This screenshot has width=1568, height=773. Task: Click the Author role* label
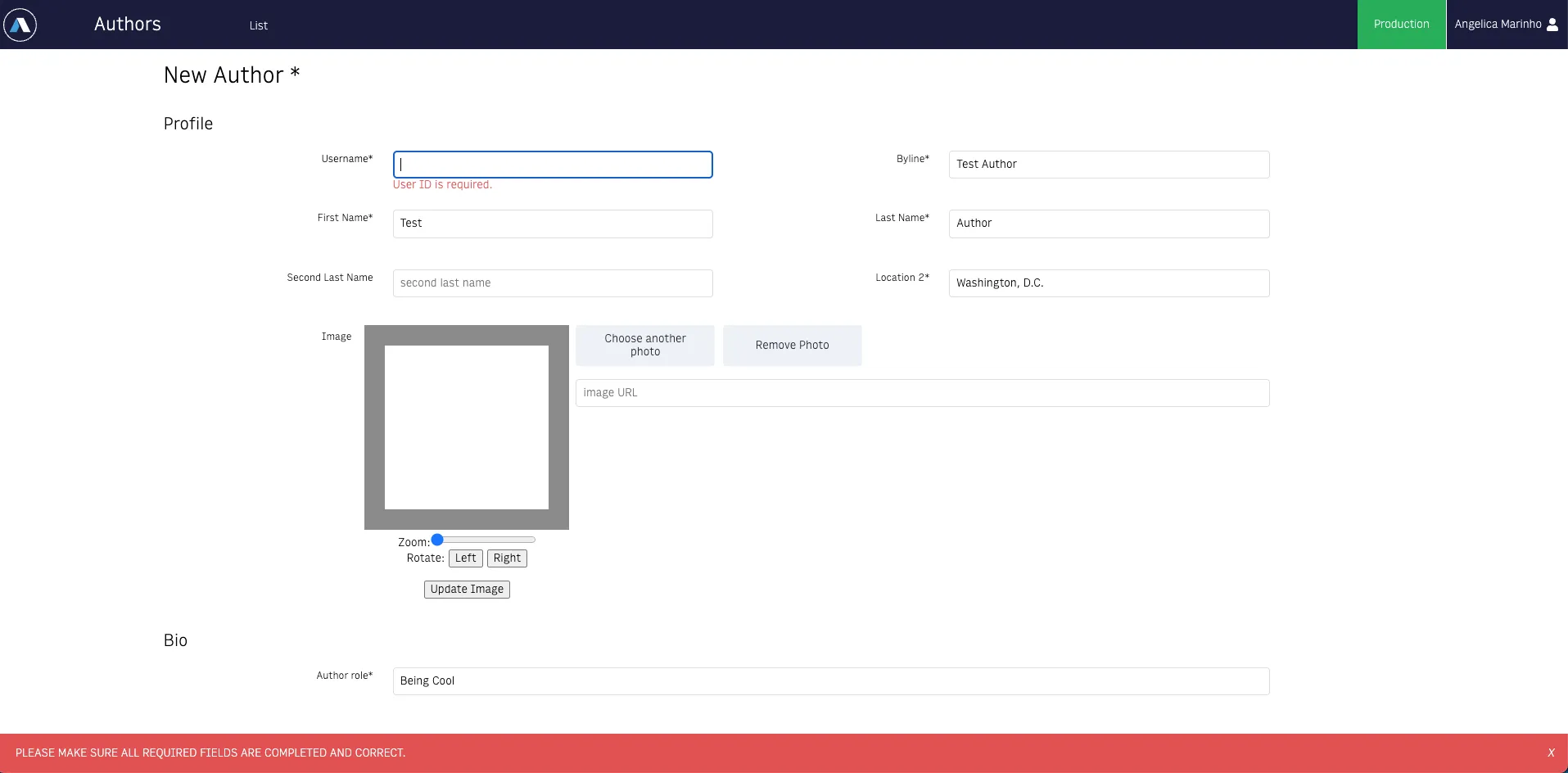(x=345, y=676)
